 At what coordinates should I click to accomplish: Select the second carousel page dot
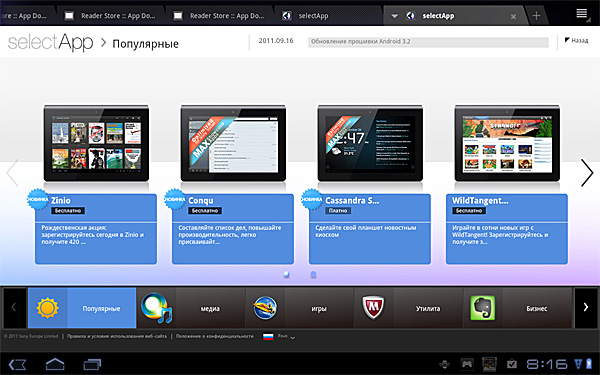click(313, 274)
